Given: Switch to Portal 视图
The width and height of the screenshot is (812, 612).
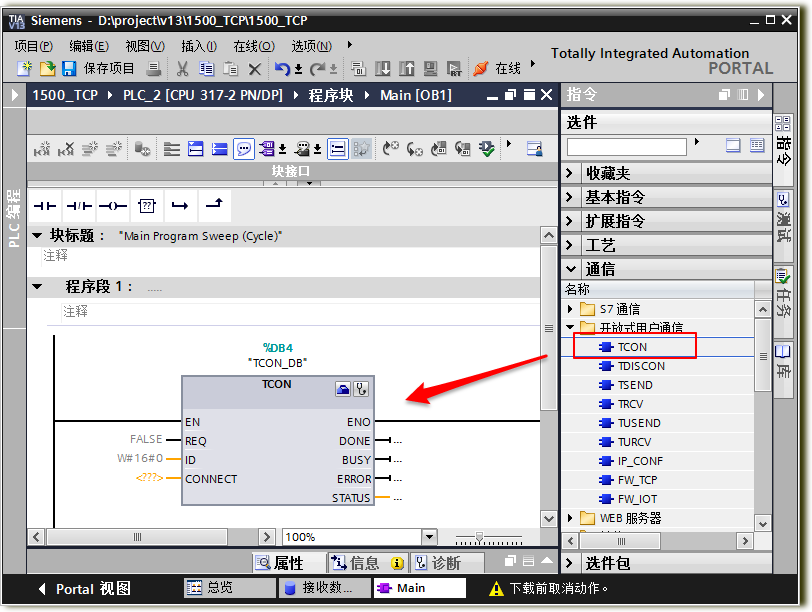Looking at the screenshot, I should click(85, 589).
